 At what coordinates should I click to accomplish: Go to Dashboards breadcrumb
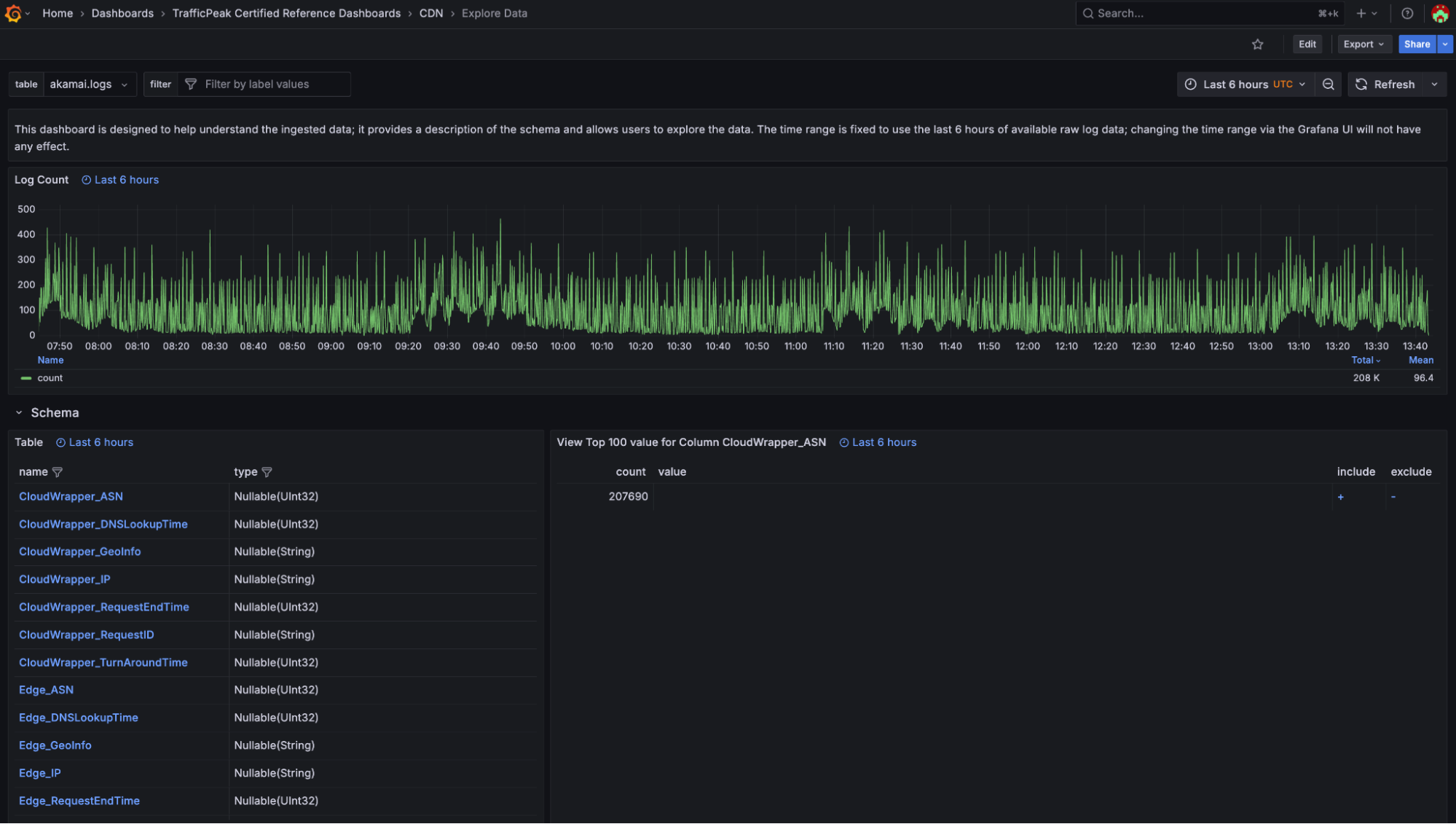[122, 13]
